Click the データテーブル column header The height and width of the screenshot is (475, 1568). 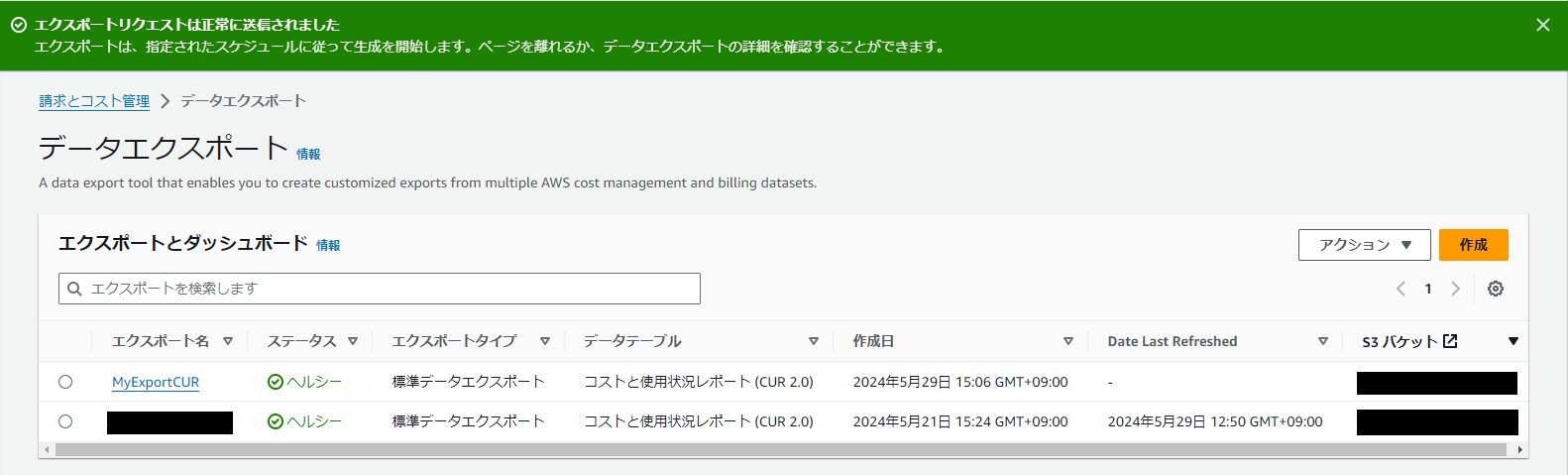pyautogui.click(x=632, y=341)
